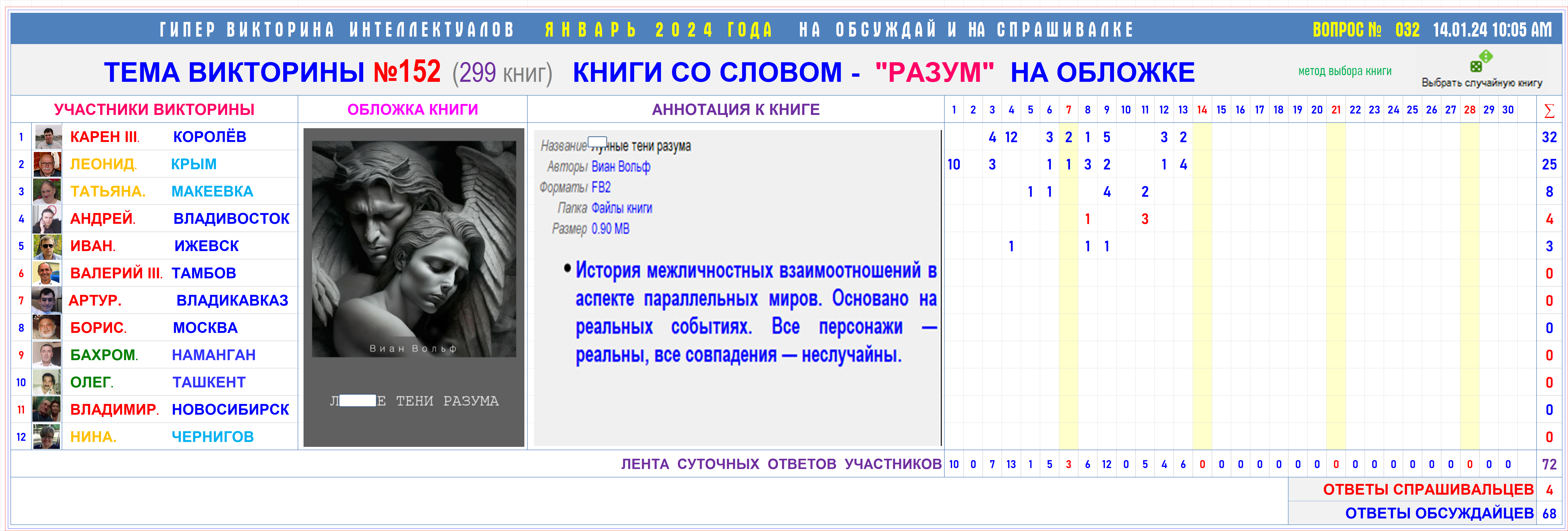Open the "Файлы книги" folder link
Screen dimensions: 1568x531
(622, 208)
